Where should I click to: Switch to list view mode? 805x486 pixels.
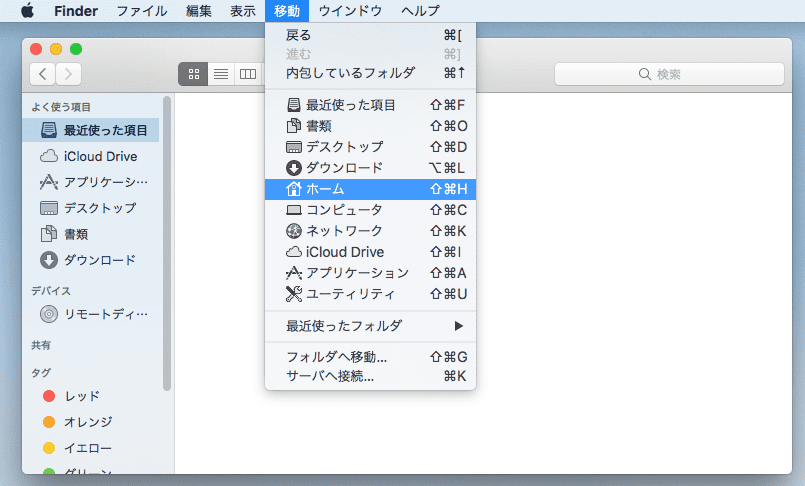pyautogui.click(x=220, y=74)
